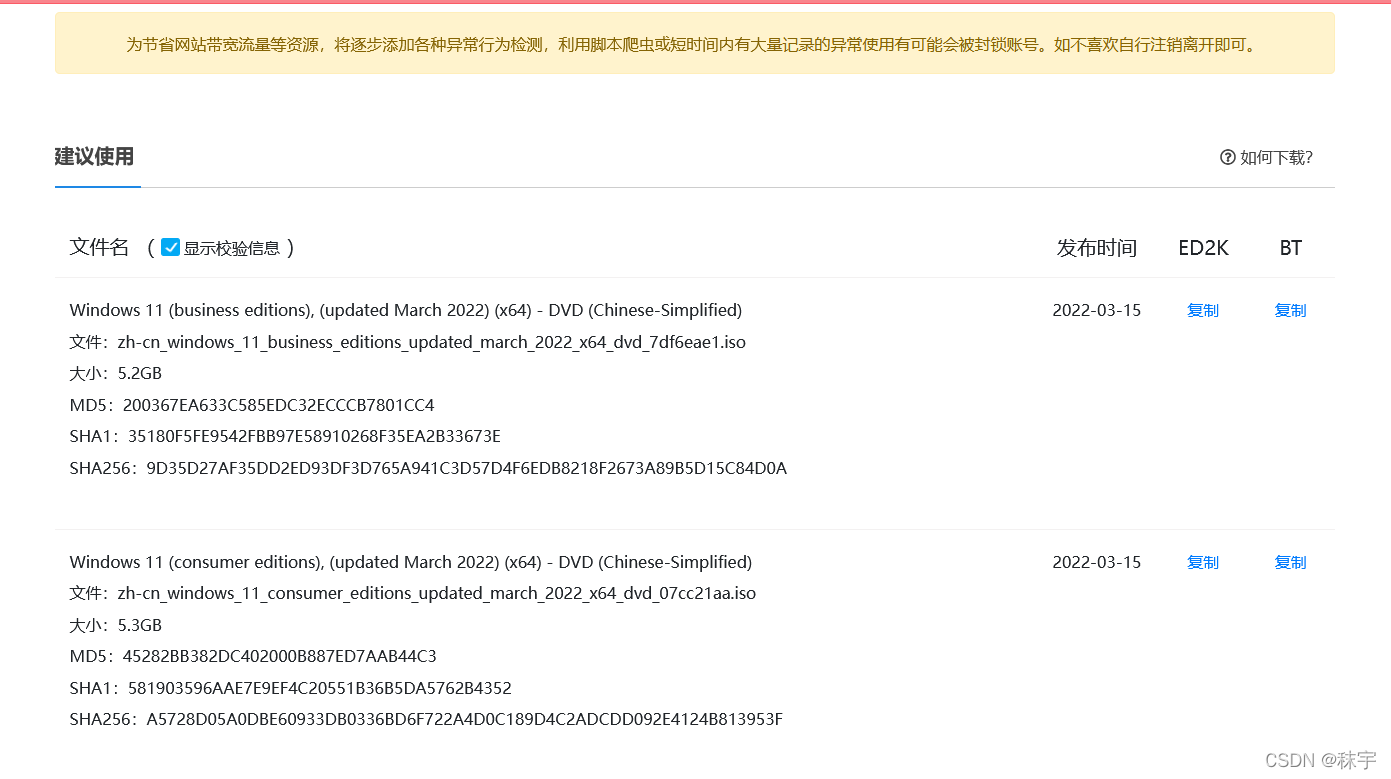Viewport: 1391px width, 779px height.
Task: Click the 大小：5.2GB size text
Action: pos(116,373)
